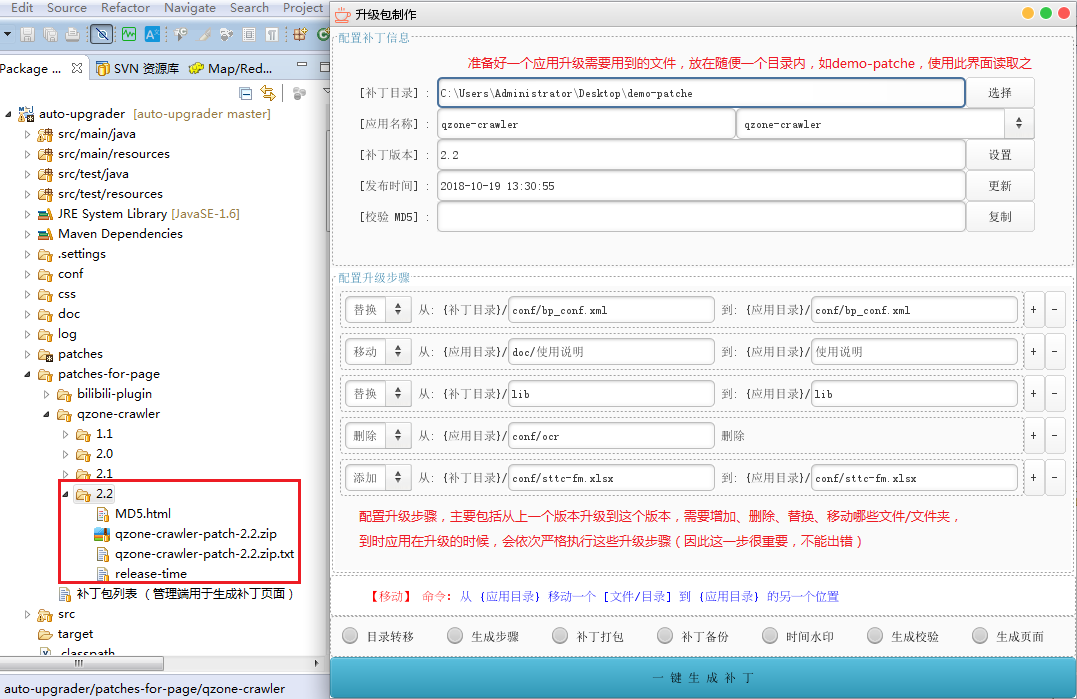The height and width of the screenshot is (699, 1077).
Task: Click the qzone-crawler-patch-2.2.zip archive icon
Action: [102, 534]
